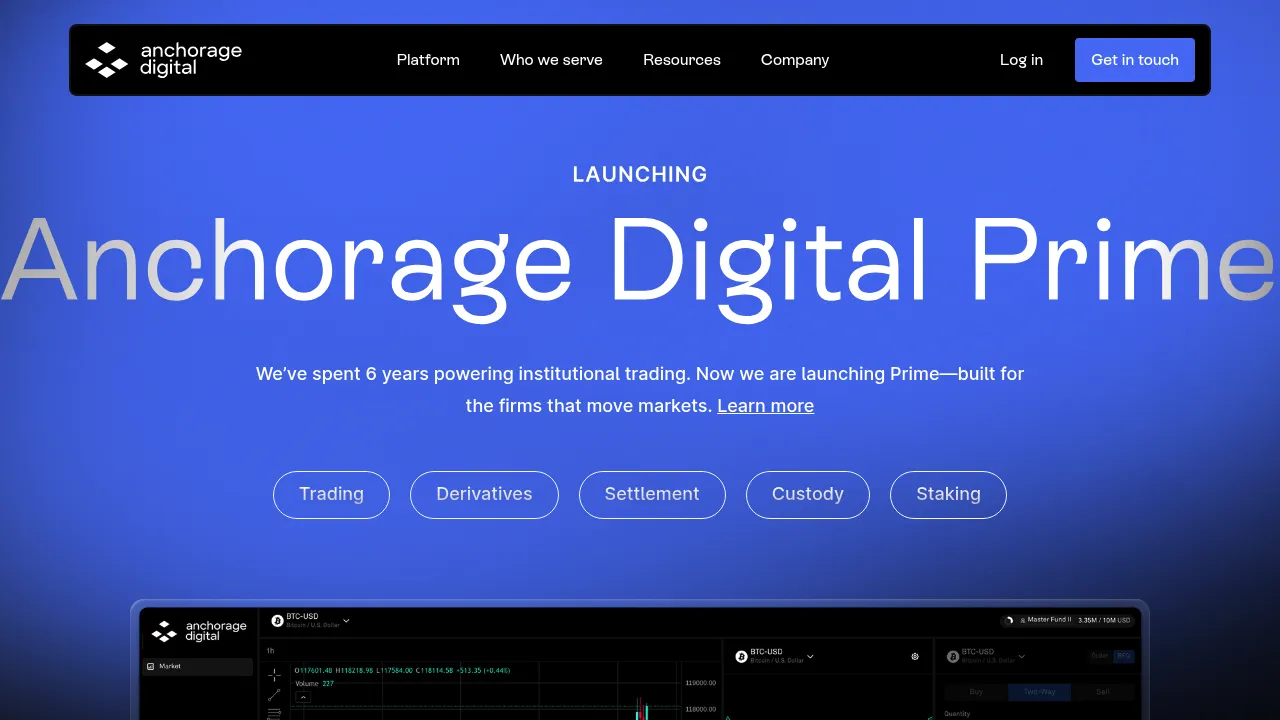Click the Volume 227 label
Image resolution: width=1280 pixels, height=720 pixels.
314,684
